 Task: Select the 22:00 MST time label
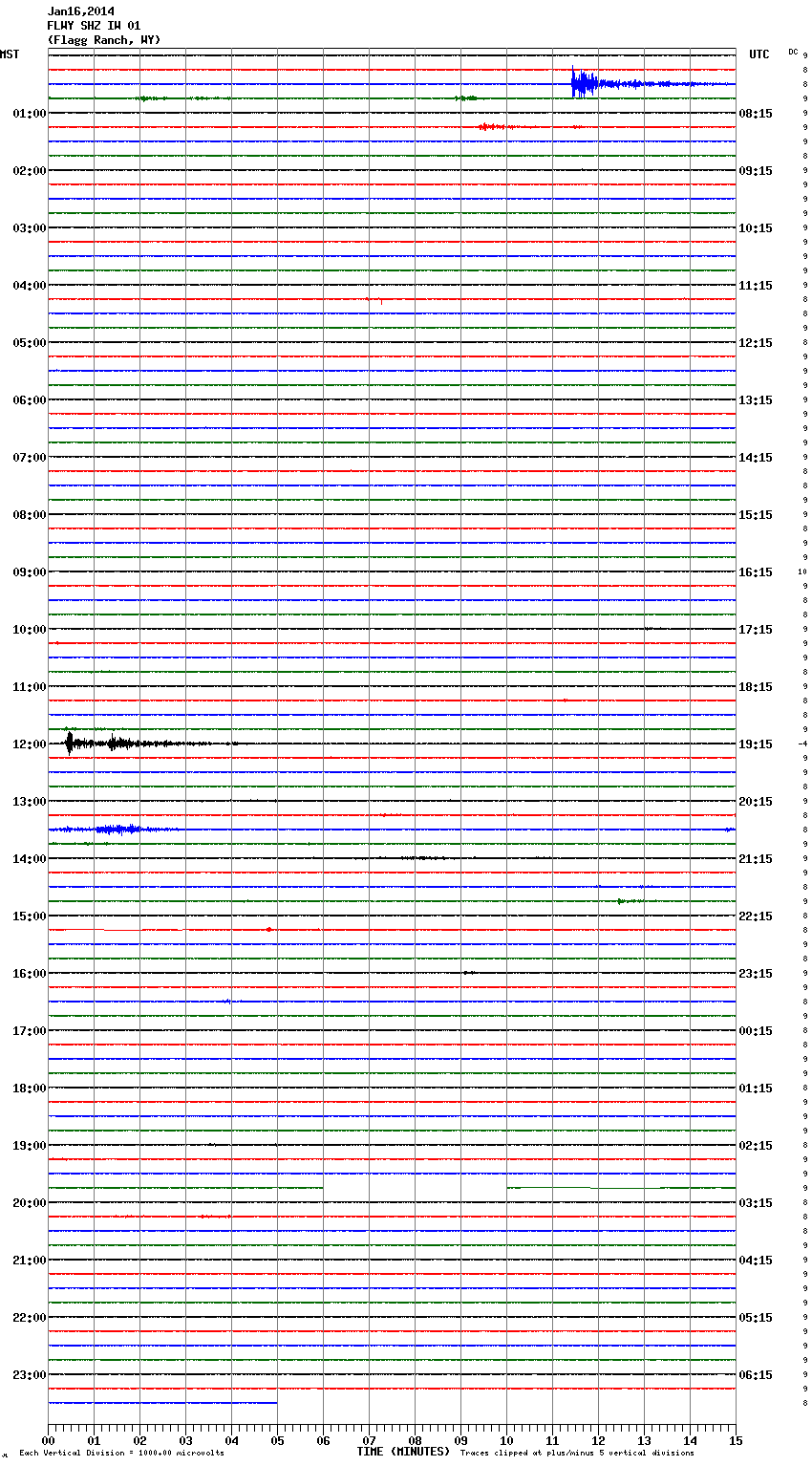coord(30,1318)
